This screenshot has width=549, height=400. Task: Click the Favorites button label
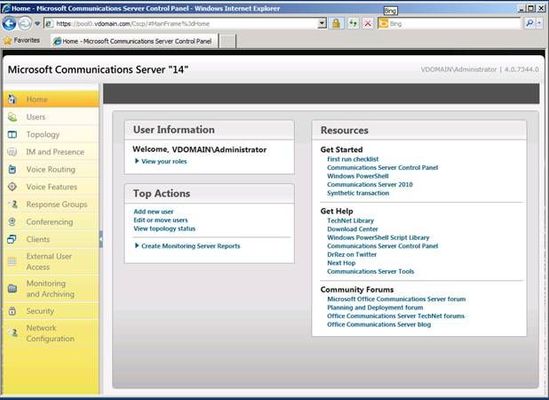27,40
